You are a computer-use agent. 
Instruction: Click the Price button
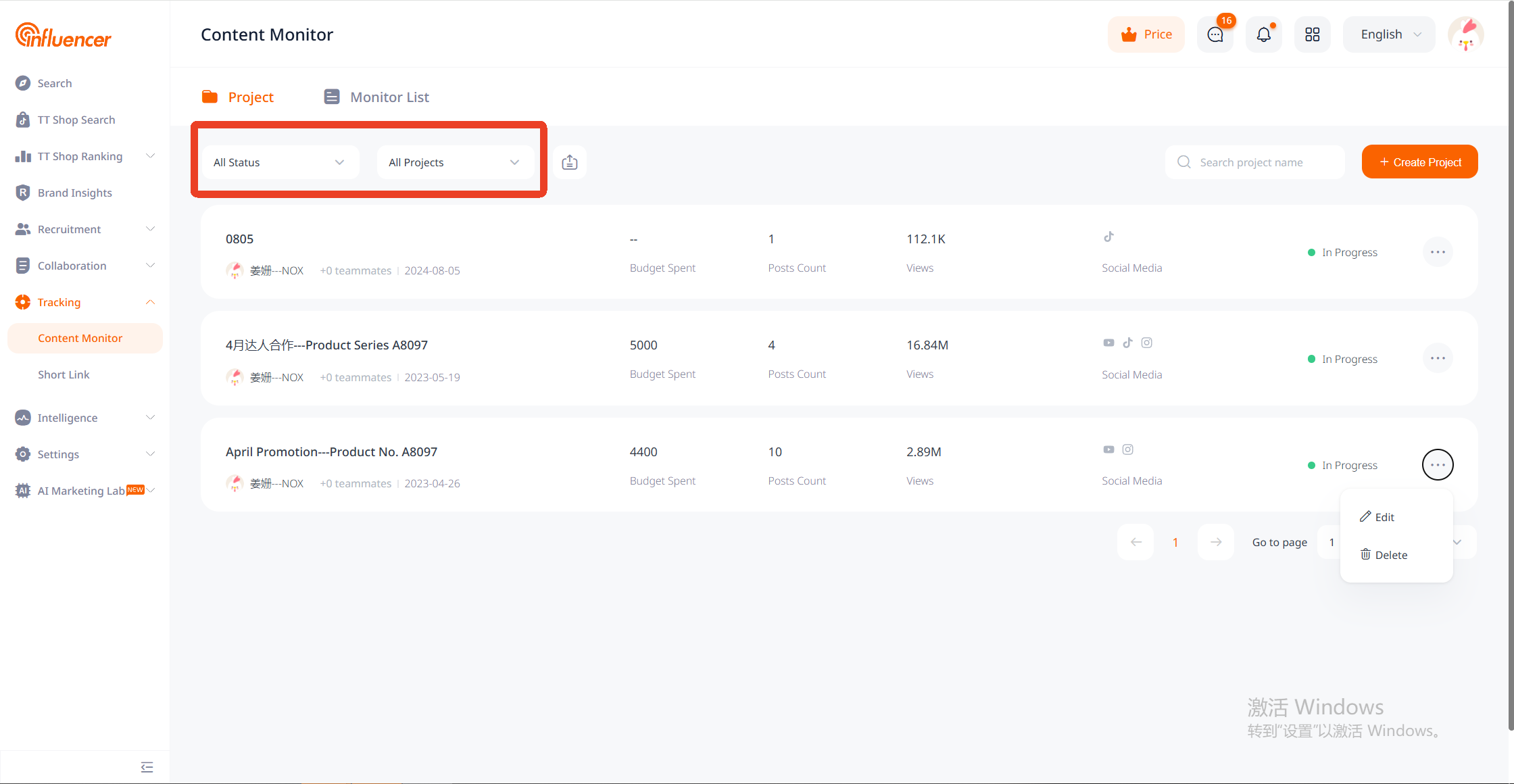pyautogui.click(x=1146, y=34)
